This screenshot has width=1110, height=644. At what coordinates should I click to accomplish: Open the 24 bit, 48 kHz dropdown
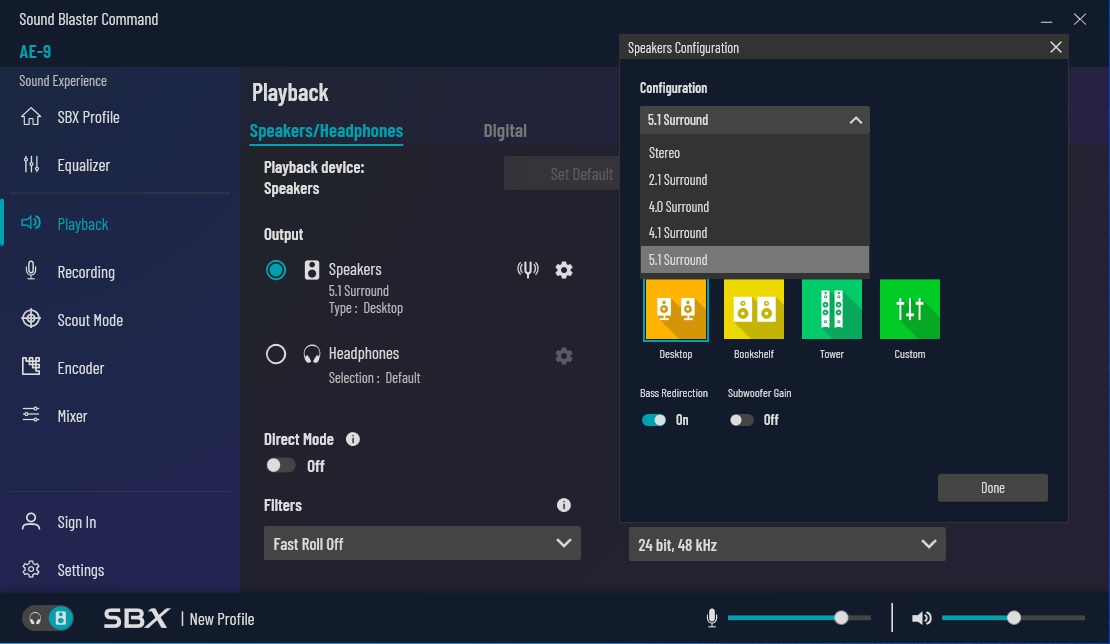point(786,545)
